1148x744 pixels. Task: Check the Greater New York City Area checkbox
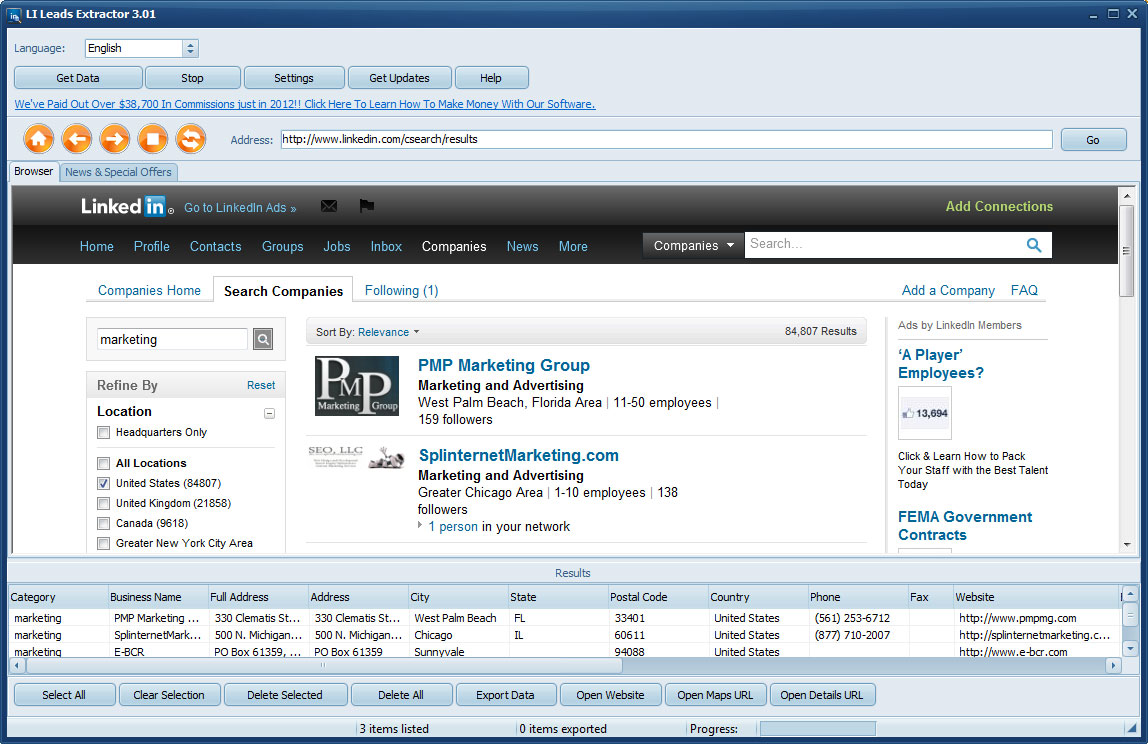pyautogui.click(x=104, y=543)
